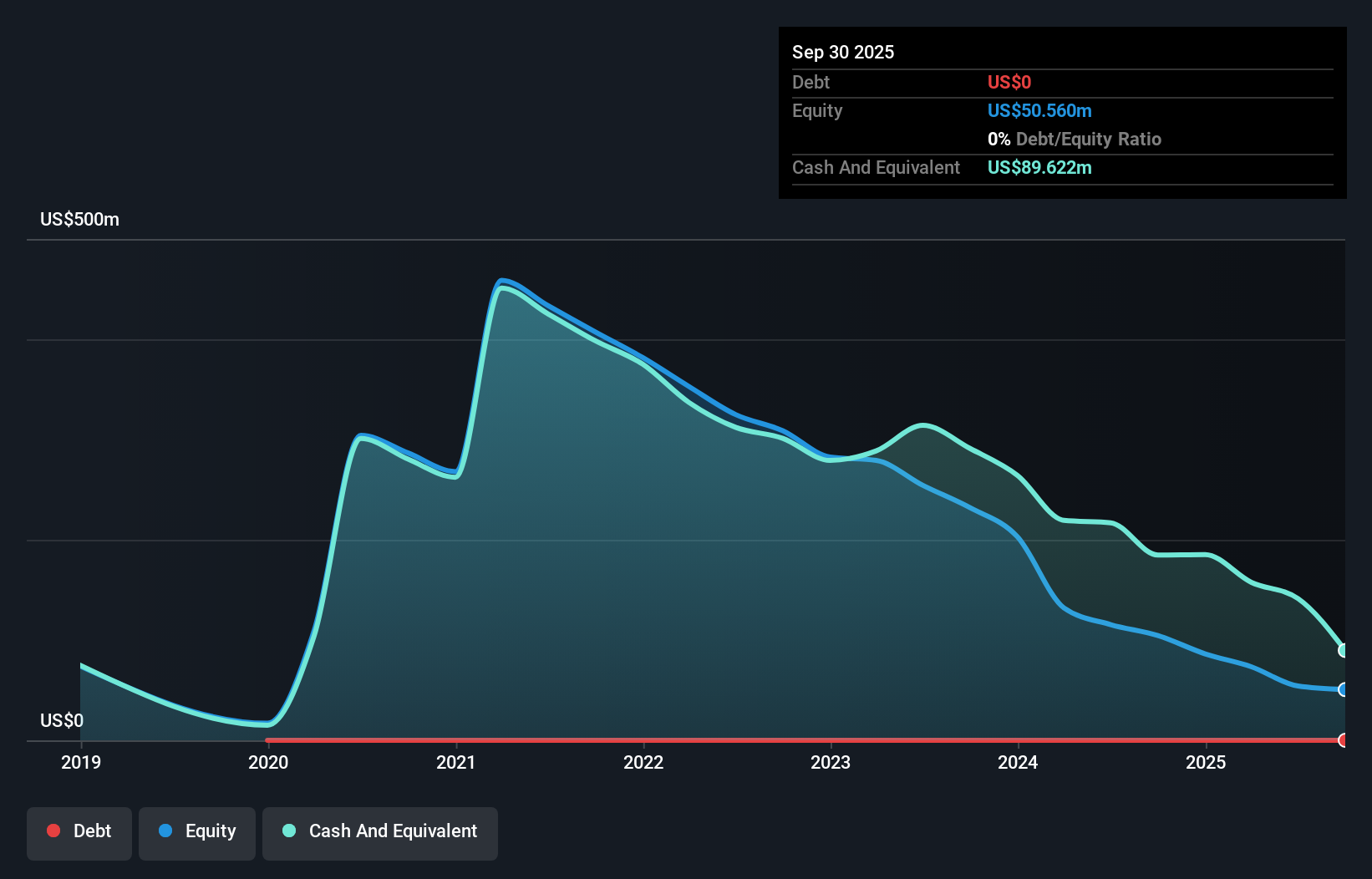Click the teal Cash And Equivalent dot icon
The width and height of the screenshot is (1372, 879).
288,831
